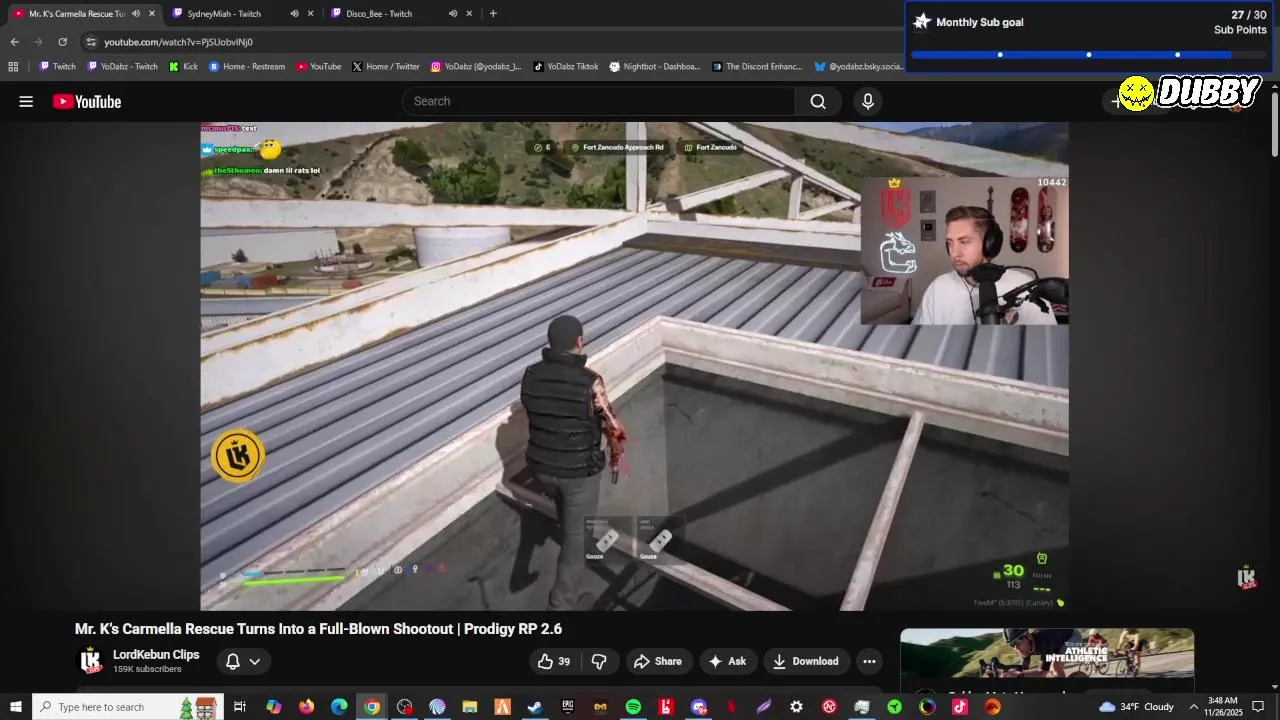Open the Windows notification center
The width and height of the screenshot is (1280, 720).
click(1258, 707)
